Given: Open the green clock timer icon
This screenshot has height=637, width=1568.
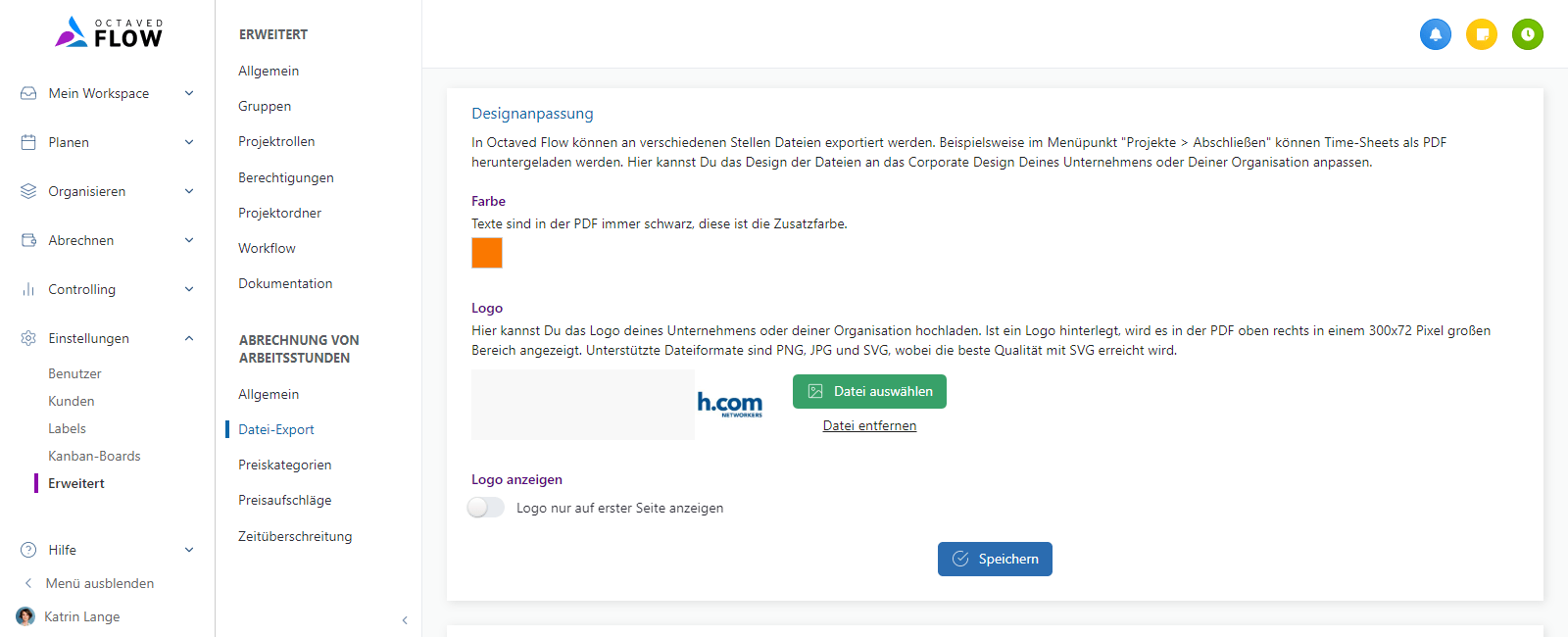Looking at the screenshot, I should tap(1528, 34).
